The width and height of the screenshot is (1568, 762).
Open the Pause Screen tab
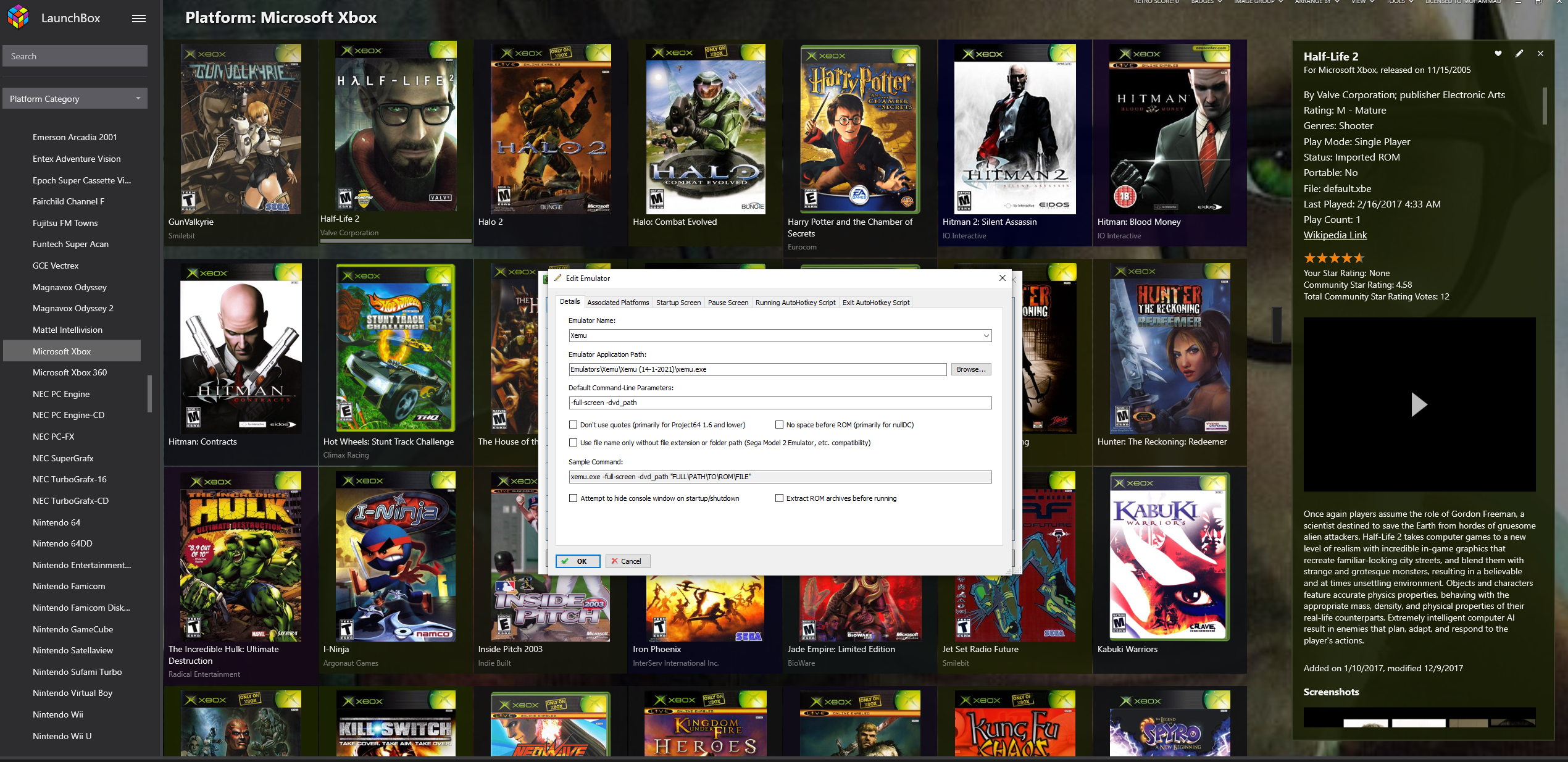[x=728, y=303]
